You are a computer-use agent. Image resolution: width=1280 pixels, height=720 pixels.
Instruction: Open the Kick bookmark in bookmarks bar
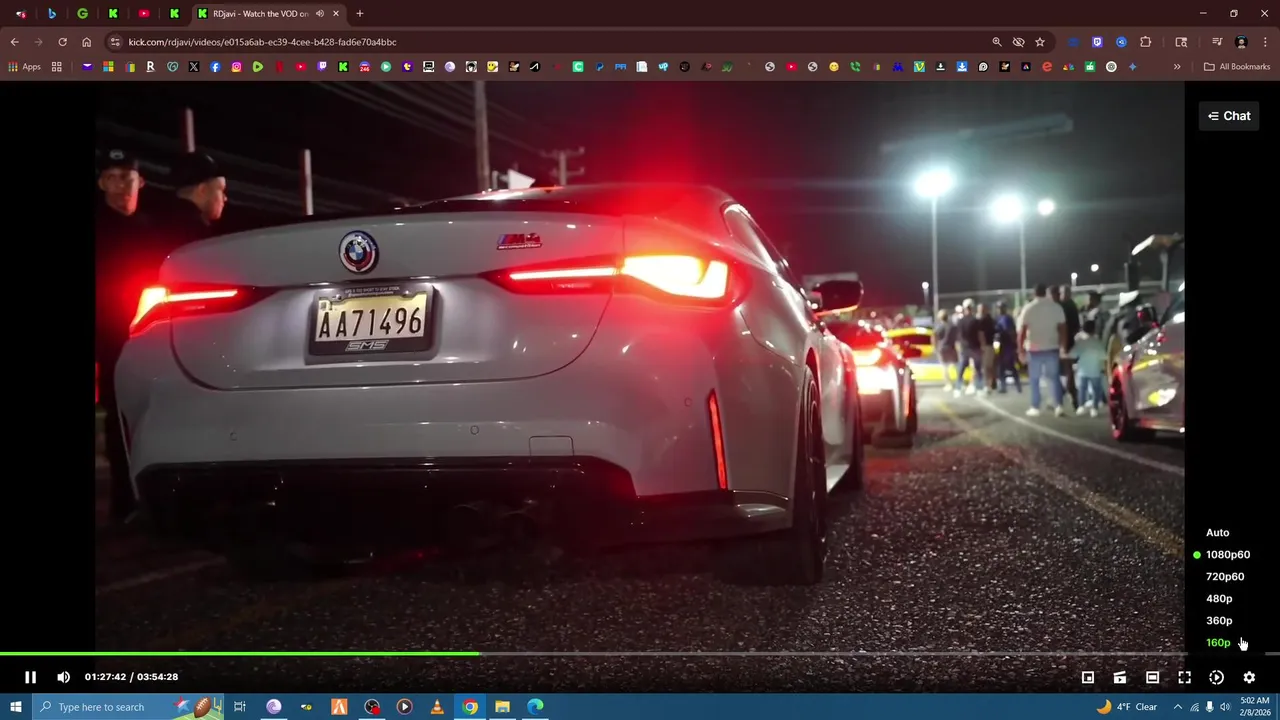[343, 67]
